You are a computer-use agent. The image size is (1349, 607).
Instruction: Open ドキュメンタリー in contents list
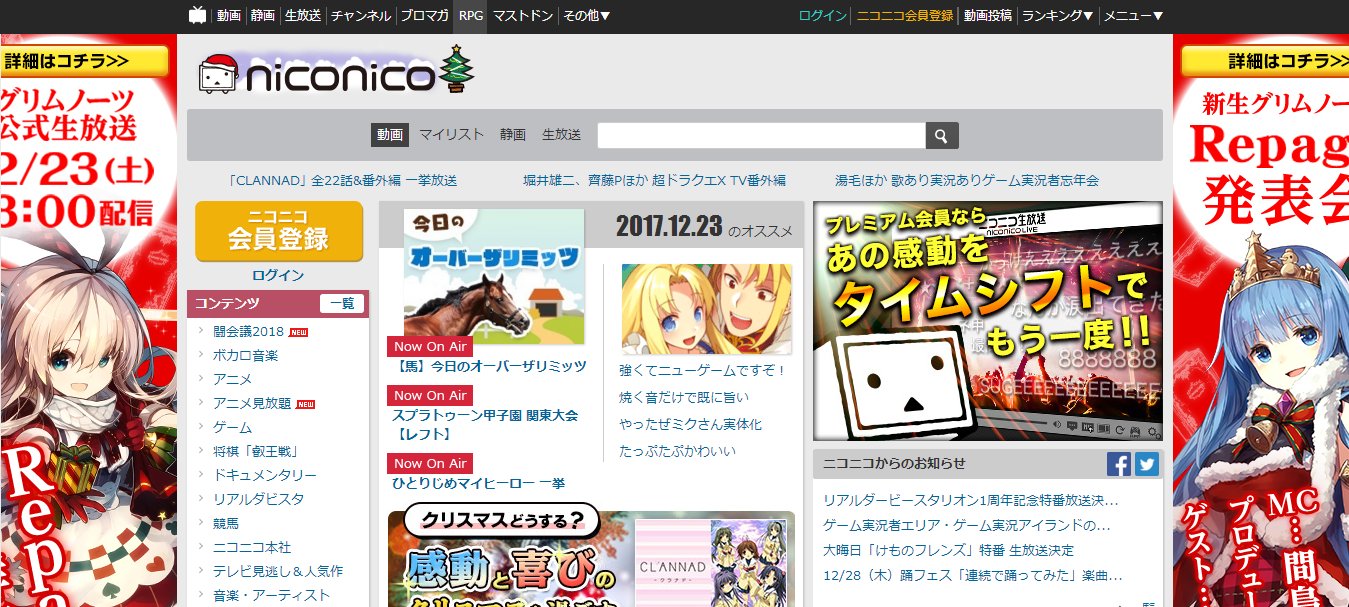coord(265,475)
